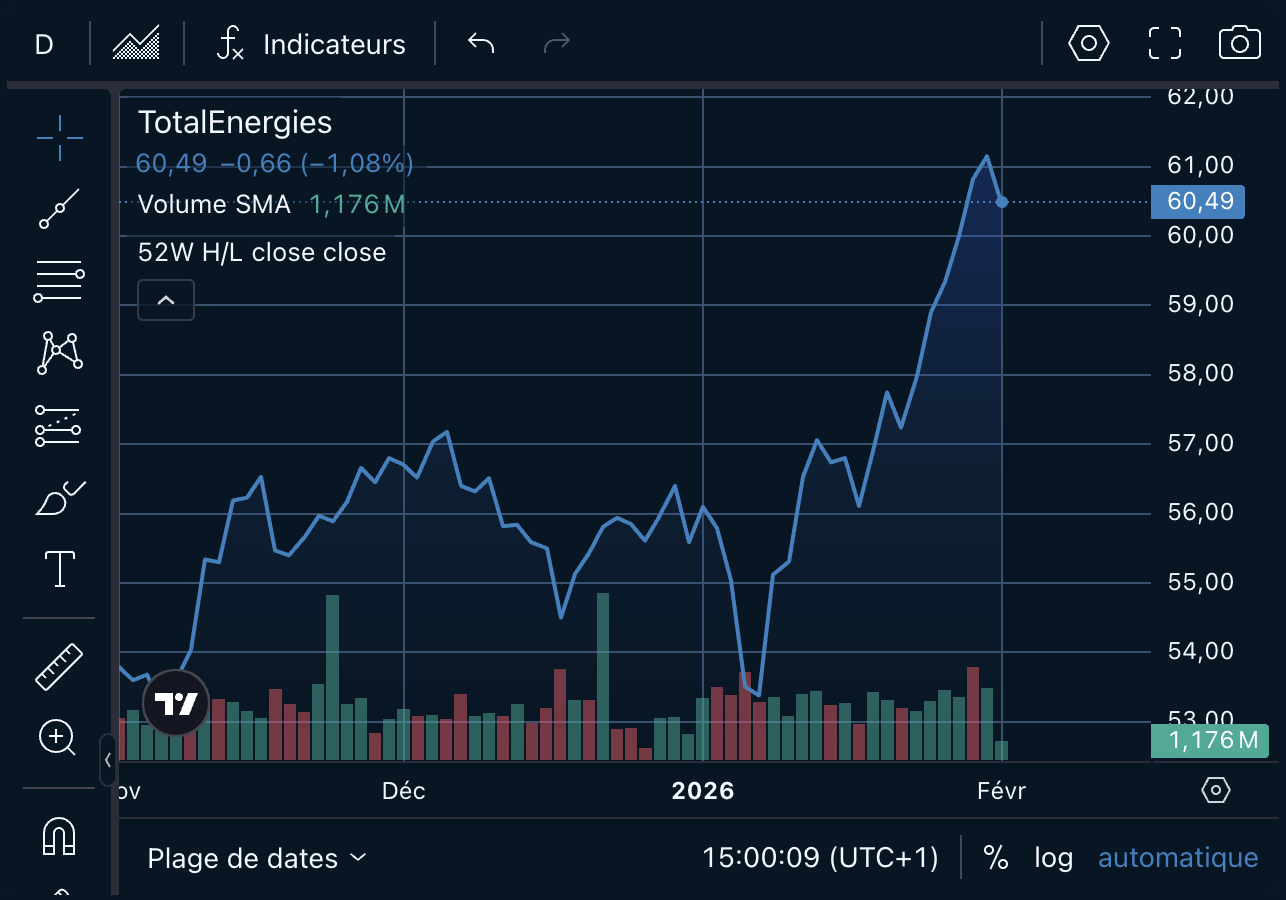Enable magnet mode in the sidebar
Image resolution: width=1286 pixels, height=900 pixels.
pos(58,837)
